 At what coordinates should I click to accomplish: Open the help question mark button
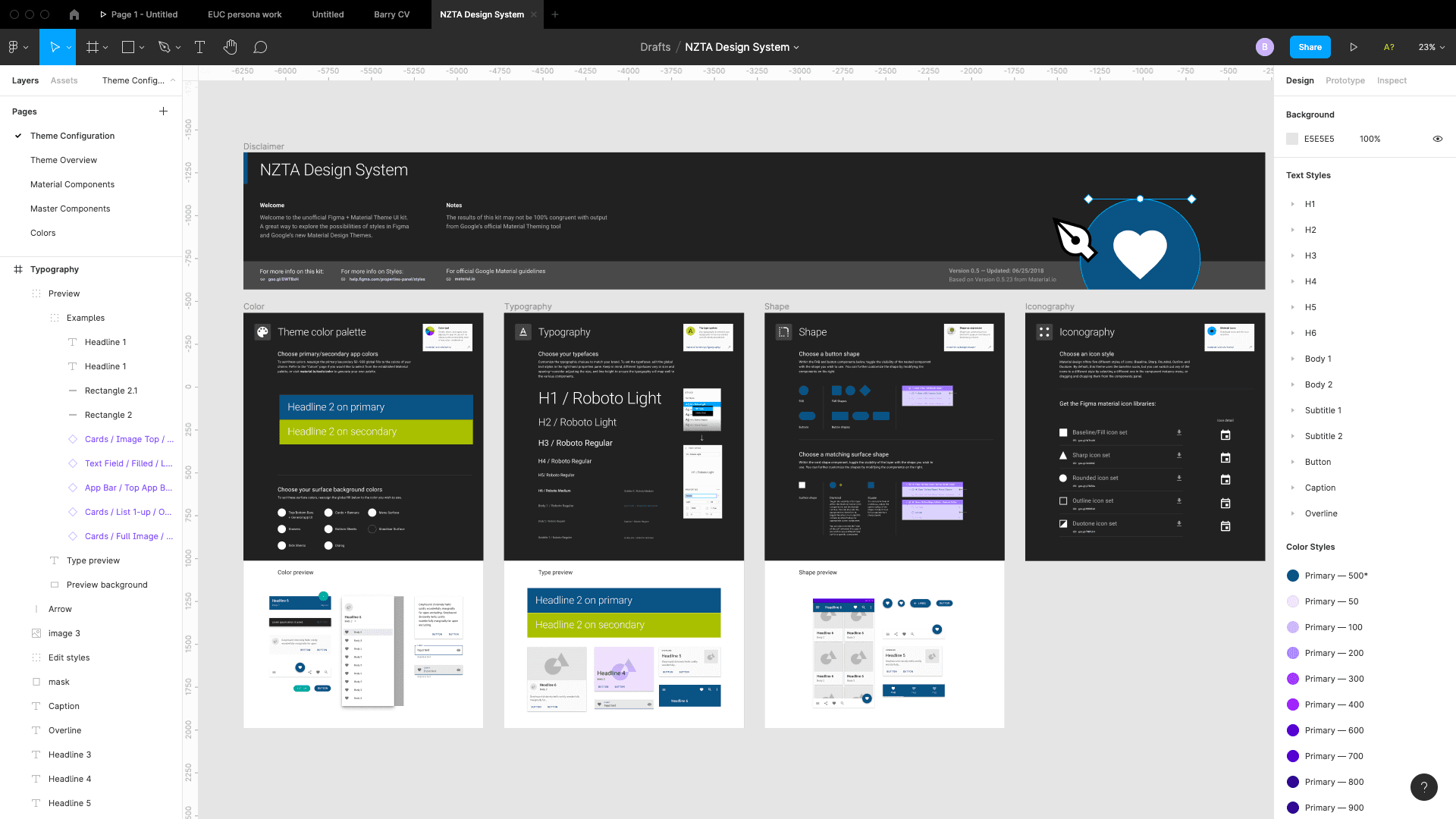[1423, 787]
